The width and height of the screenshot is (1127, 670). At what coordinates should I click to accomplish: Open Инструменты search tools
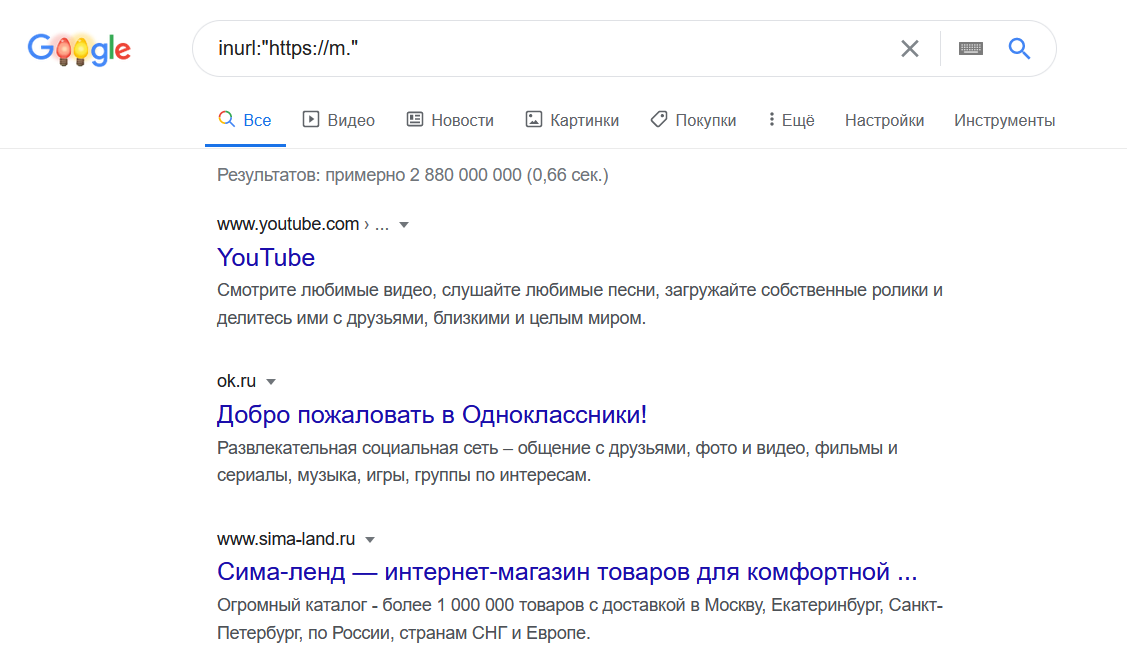pos(1004,120)
